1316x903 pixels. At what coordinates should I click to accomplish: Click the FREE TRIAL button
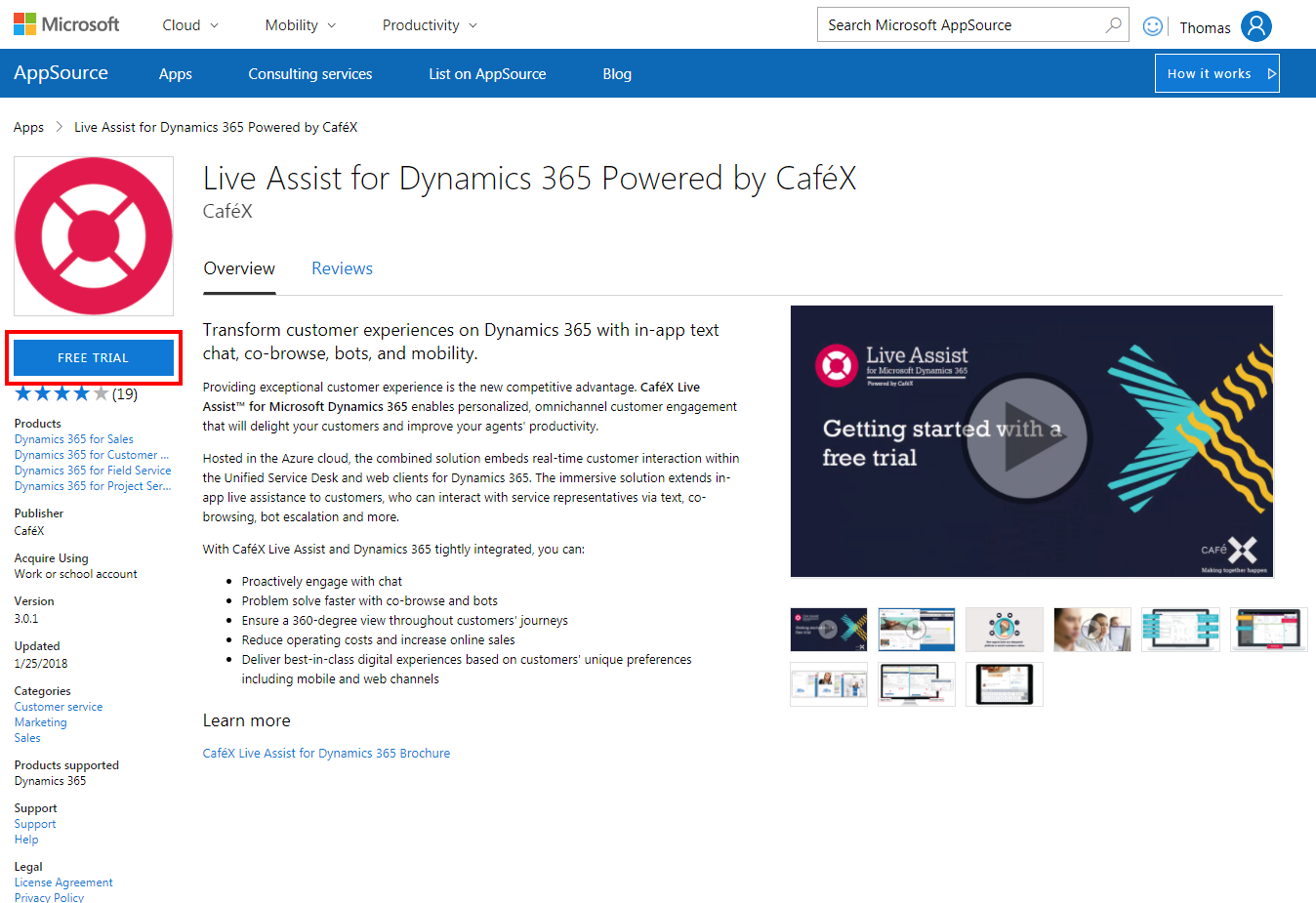click(x=94, y=357)
